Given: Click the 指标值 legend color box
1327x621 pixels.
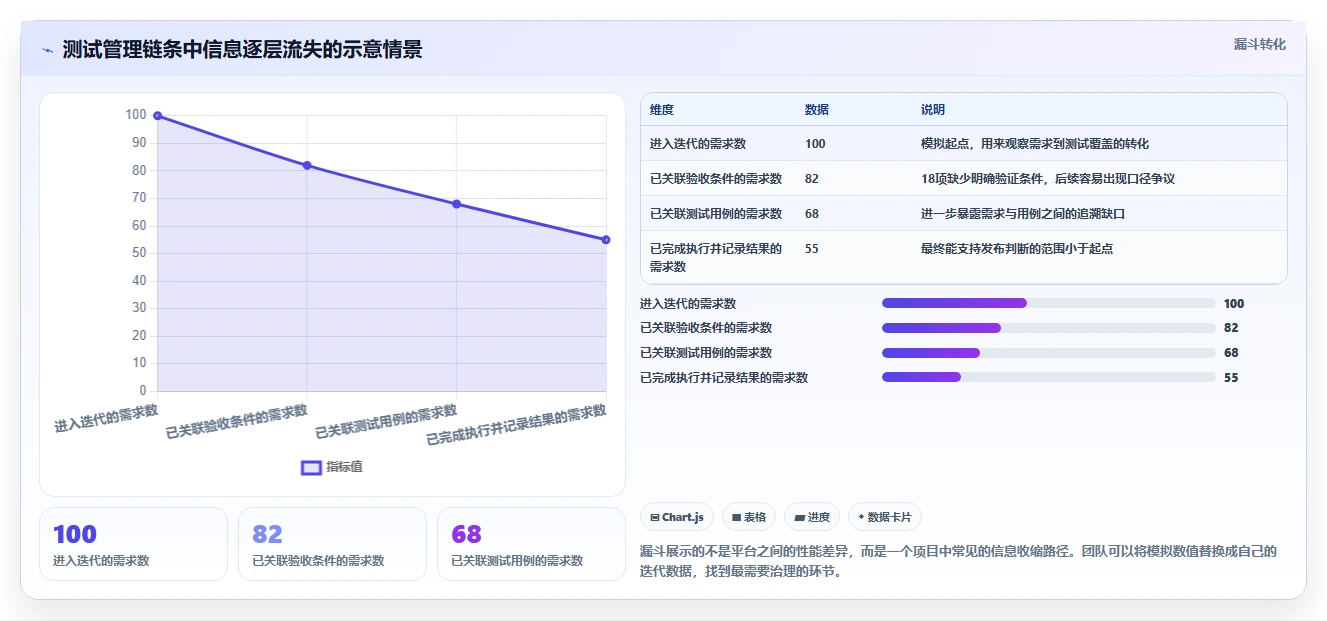Looking at the screenshot, I should (x=312, y=467).
